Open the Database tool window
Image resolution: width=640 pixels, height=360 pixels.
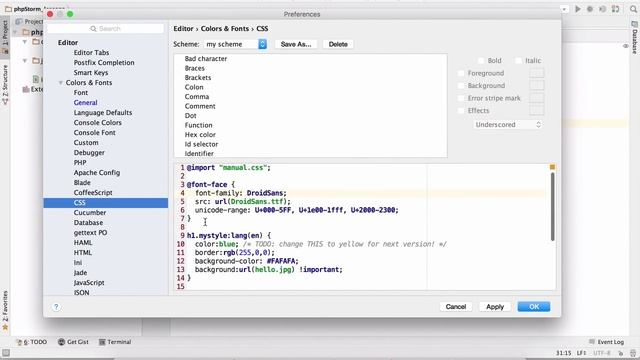pyautogui.click(x=635, y=38)
